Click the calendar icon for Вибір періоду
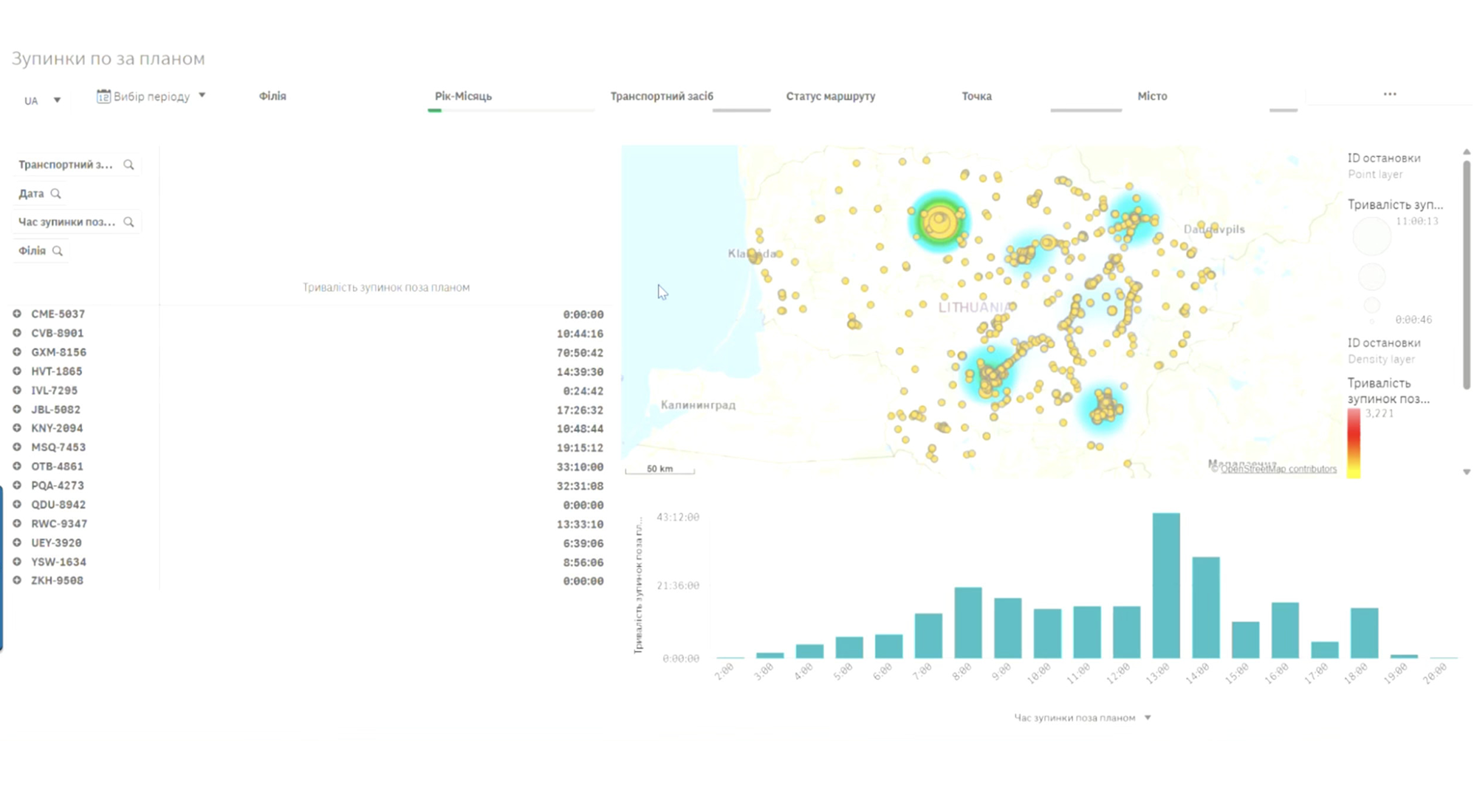This screenshot has height=812, width=1477. [x=103, y=96]
